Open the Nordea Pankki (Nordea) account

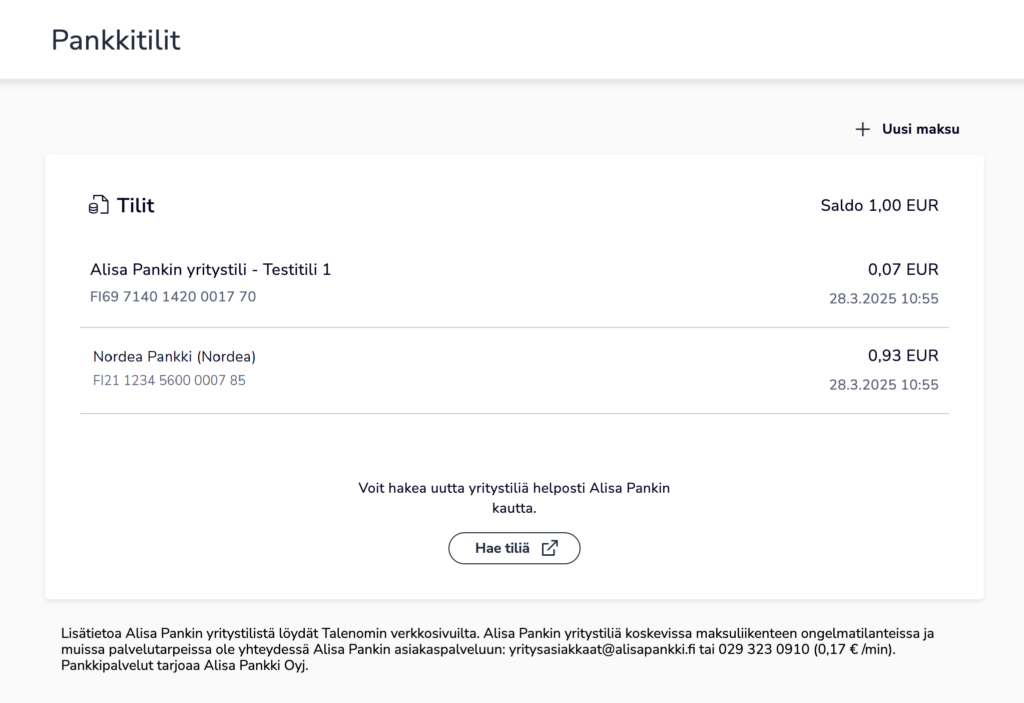pyautogui.click(x=514, y=370)
